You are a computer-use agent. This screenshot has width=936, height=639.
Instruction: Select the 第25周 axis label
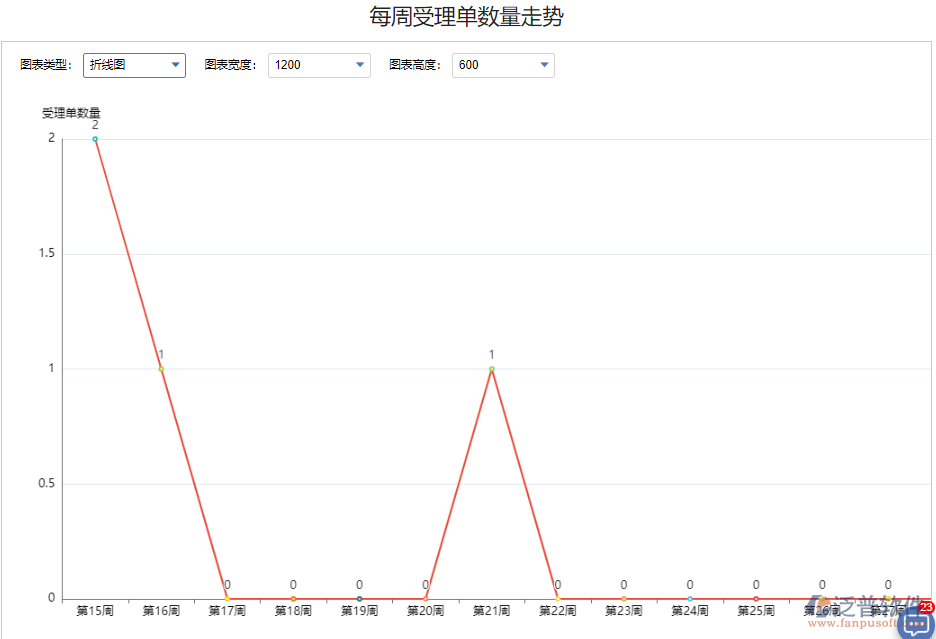tap(755, 610)
